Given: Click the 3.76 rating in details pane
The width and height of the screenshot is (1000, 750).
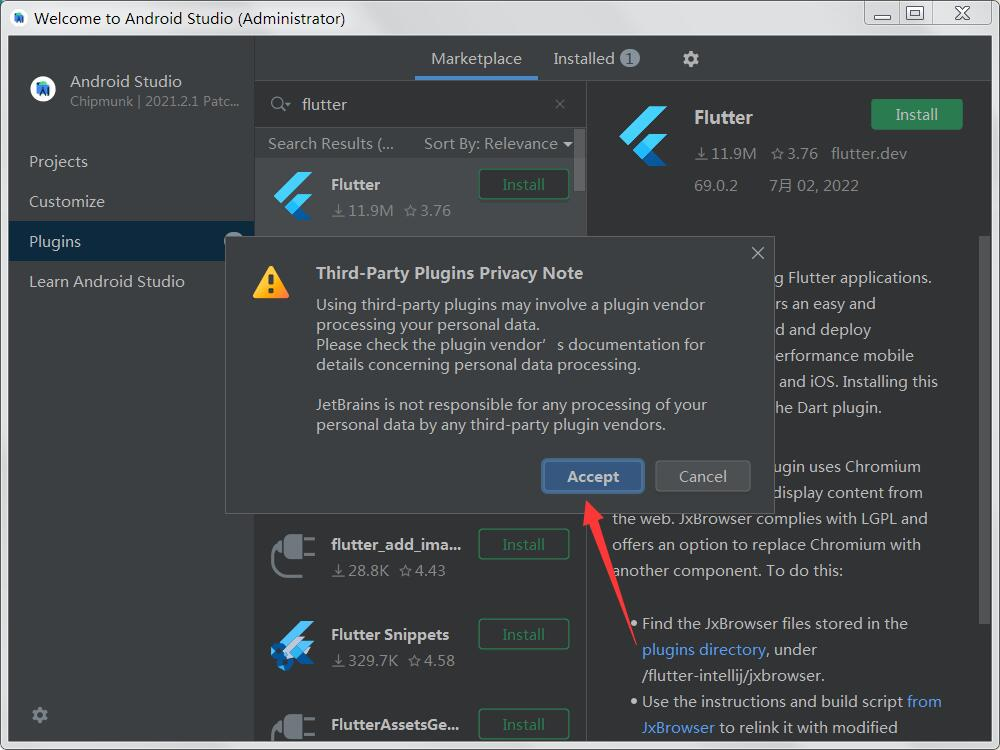Looking at the screenshot, I should pos(795,154).
